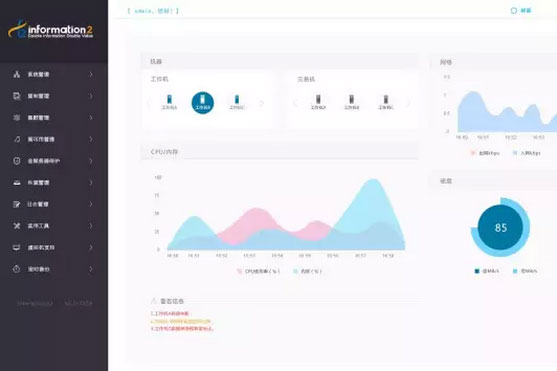557x371 pixels.
Task: Click the CPU/内存 panel heading
Action: point(164,152)
